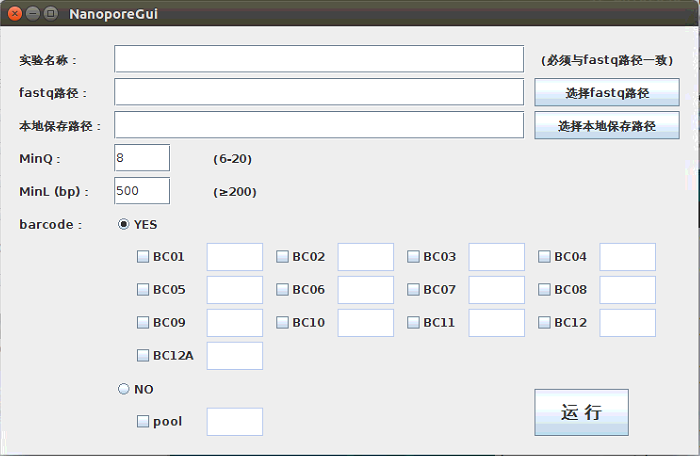
Task: Select the NO barcode radio button
Action: 124,389
